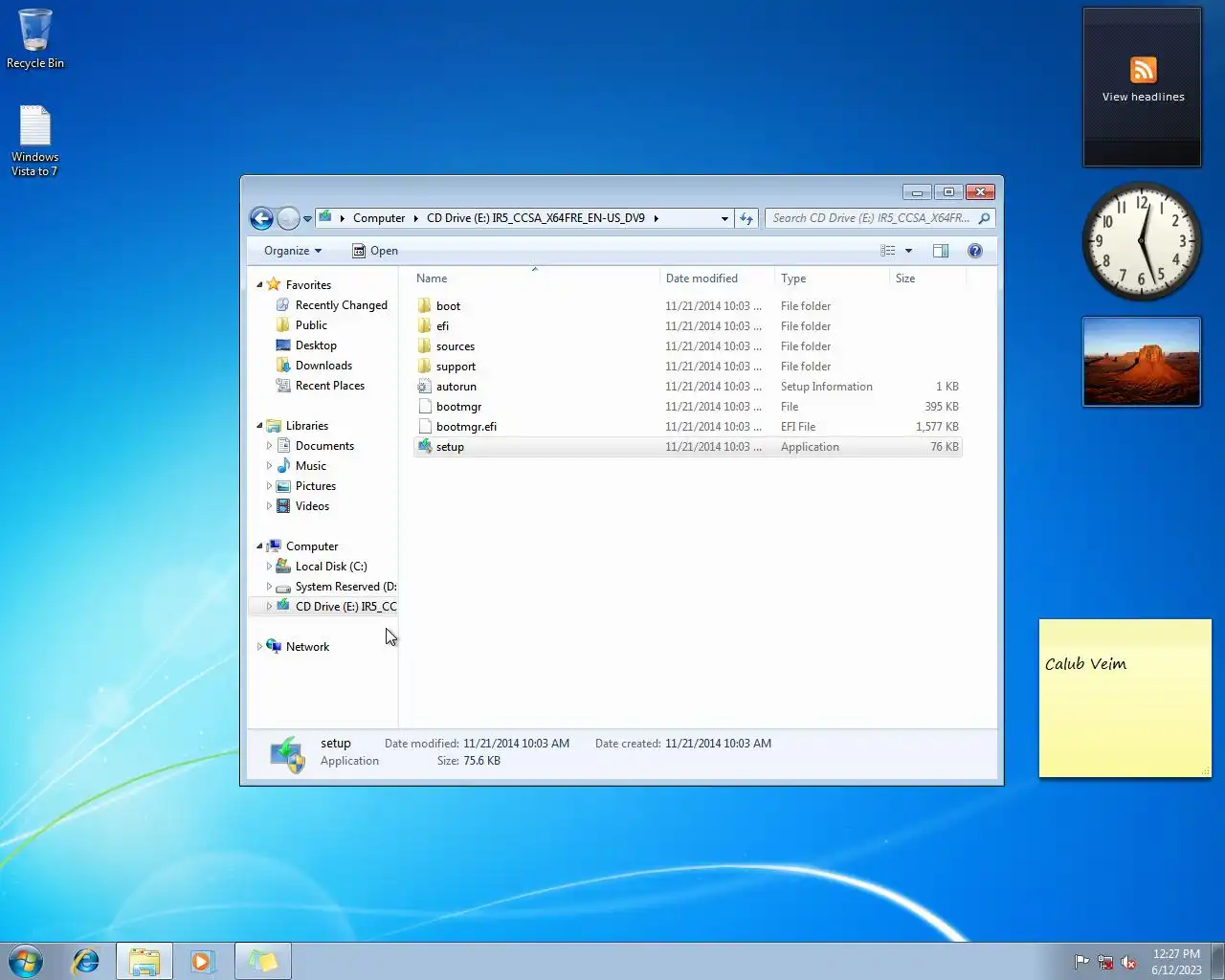
Task: Click the Help question mark icon
Action: (x=975, y=251)
